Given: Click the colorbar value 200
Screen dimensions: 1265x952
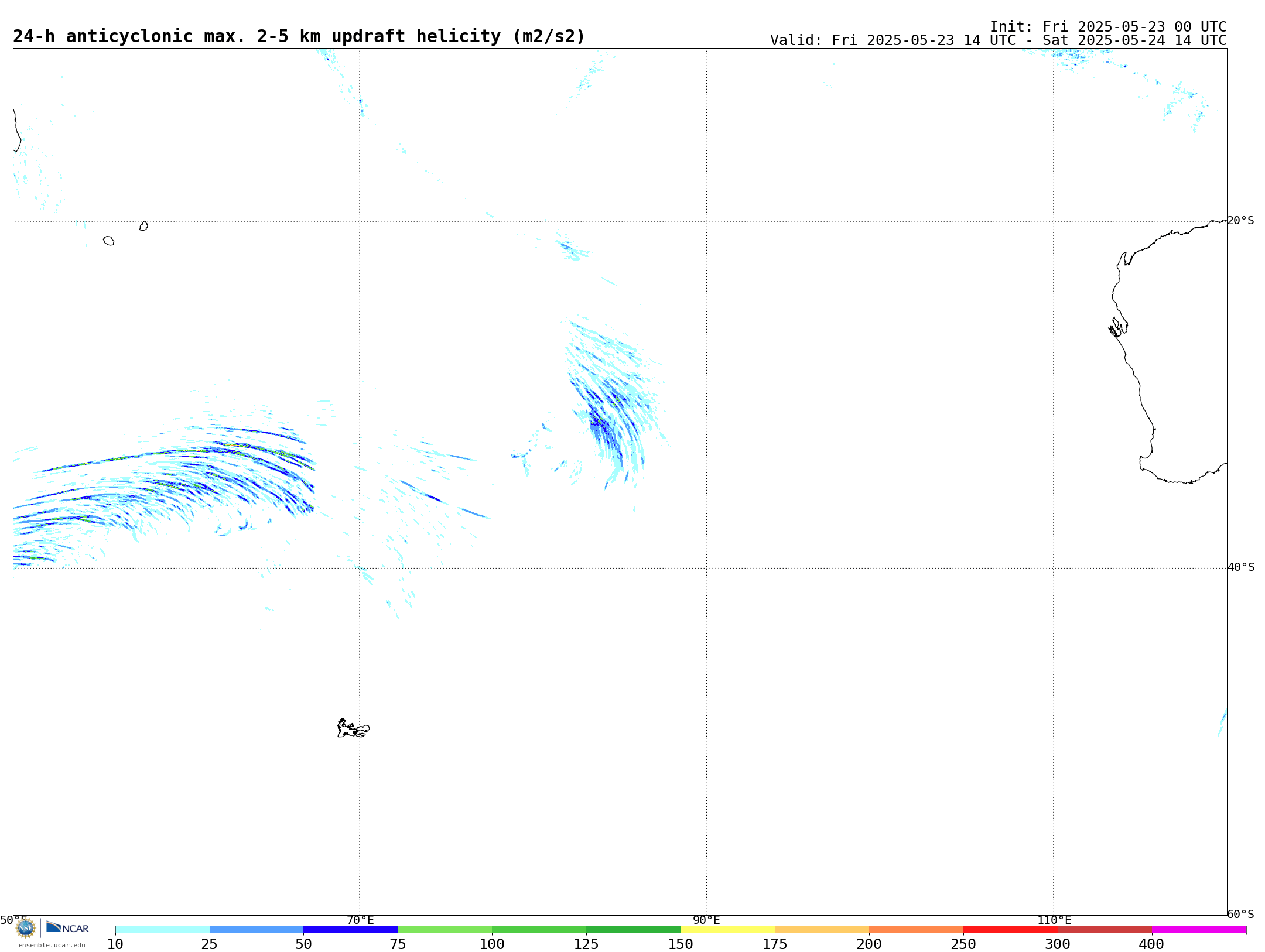Looking at the screenshot, I should (x=869, y=944).
